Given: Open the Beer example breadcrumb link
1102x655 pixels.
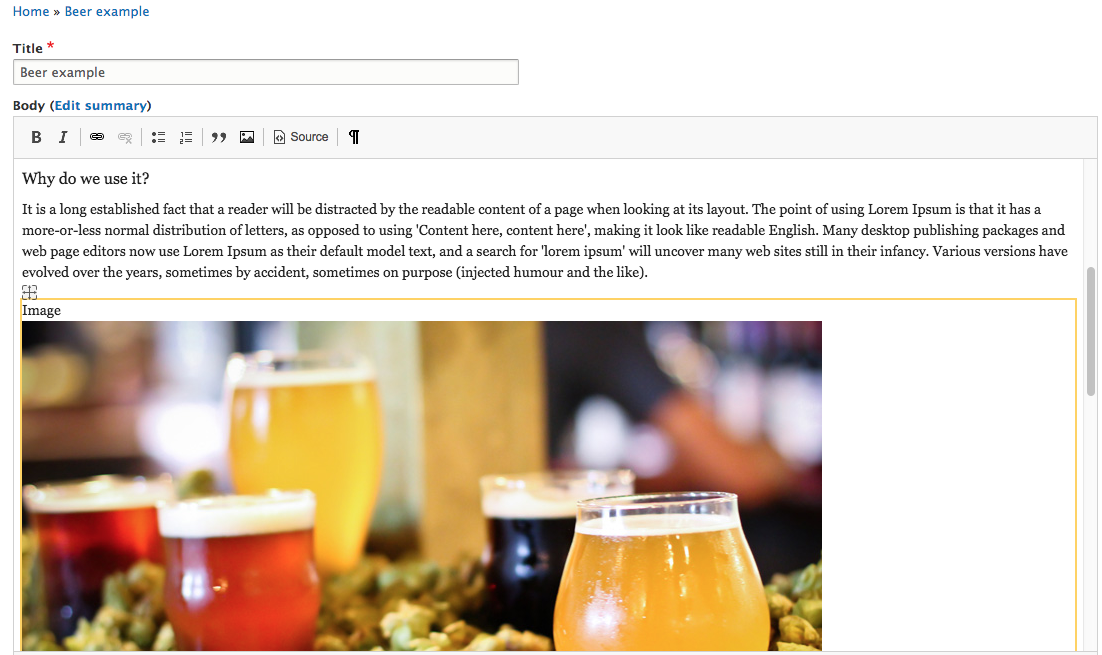Looking at the screenshot, I should (x=107, y=11).
